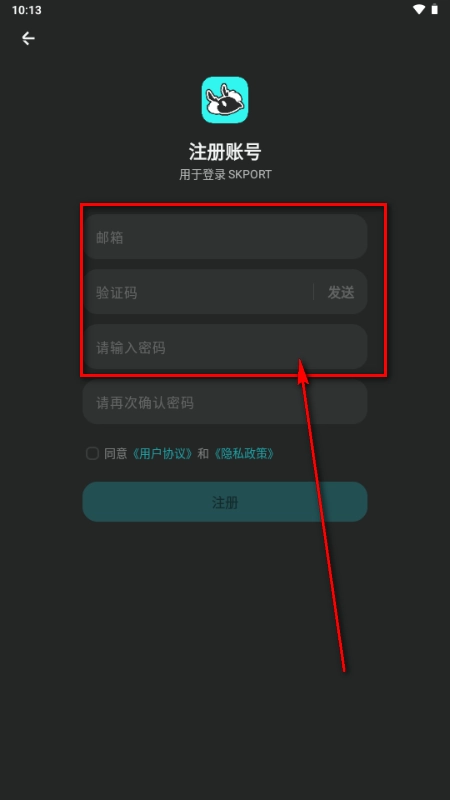Viewport: 450px width, 800px height.
Task: Open the 《隐私政策》 link
Action: pyautogui.click(x=244, y=454)
